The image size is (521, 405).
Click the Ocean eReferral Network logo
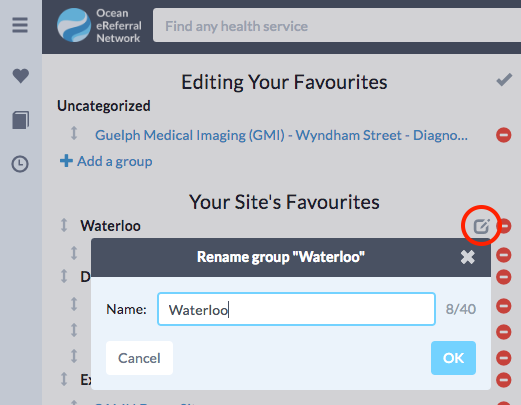[x=99, y=26]
